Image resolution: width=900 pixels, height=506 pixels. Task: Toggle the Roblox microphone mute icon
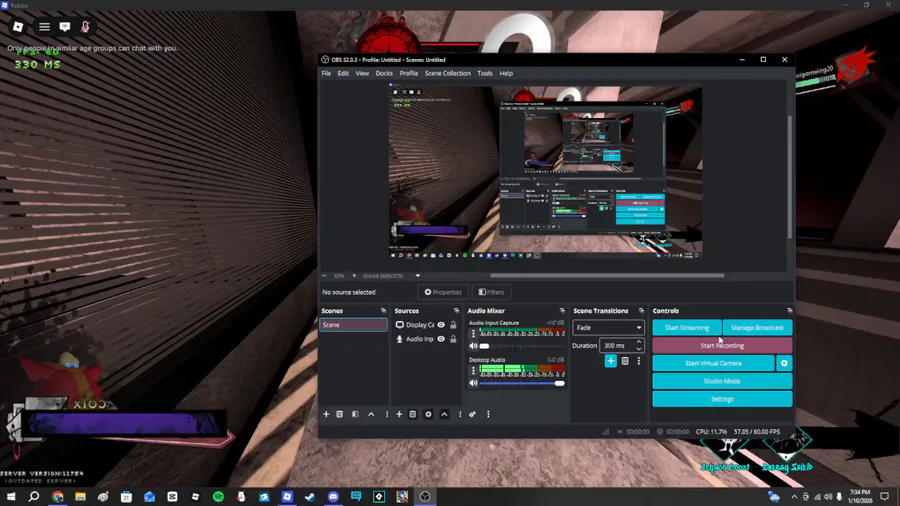[x=85, y=27]
